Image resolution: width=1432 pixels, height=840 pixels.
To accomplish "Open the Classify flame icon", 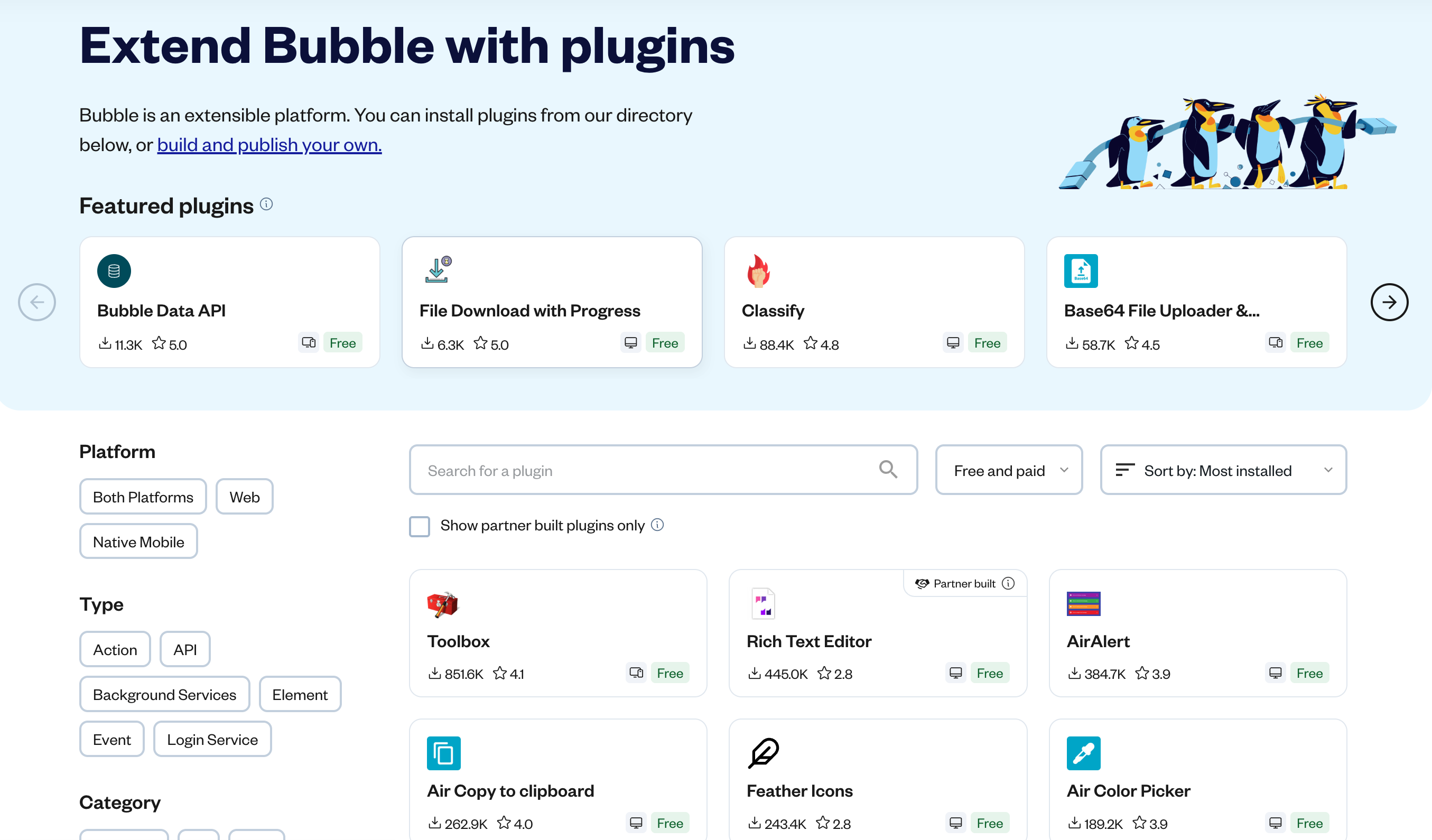I will pos(760,271).
